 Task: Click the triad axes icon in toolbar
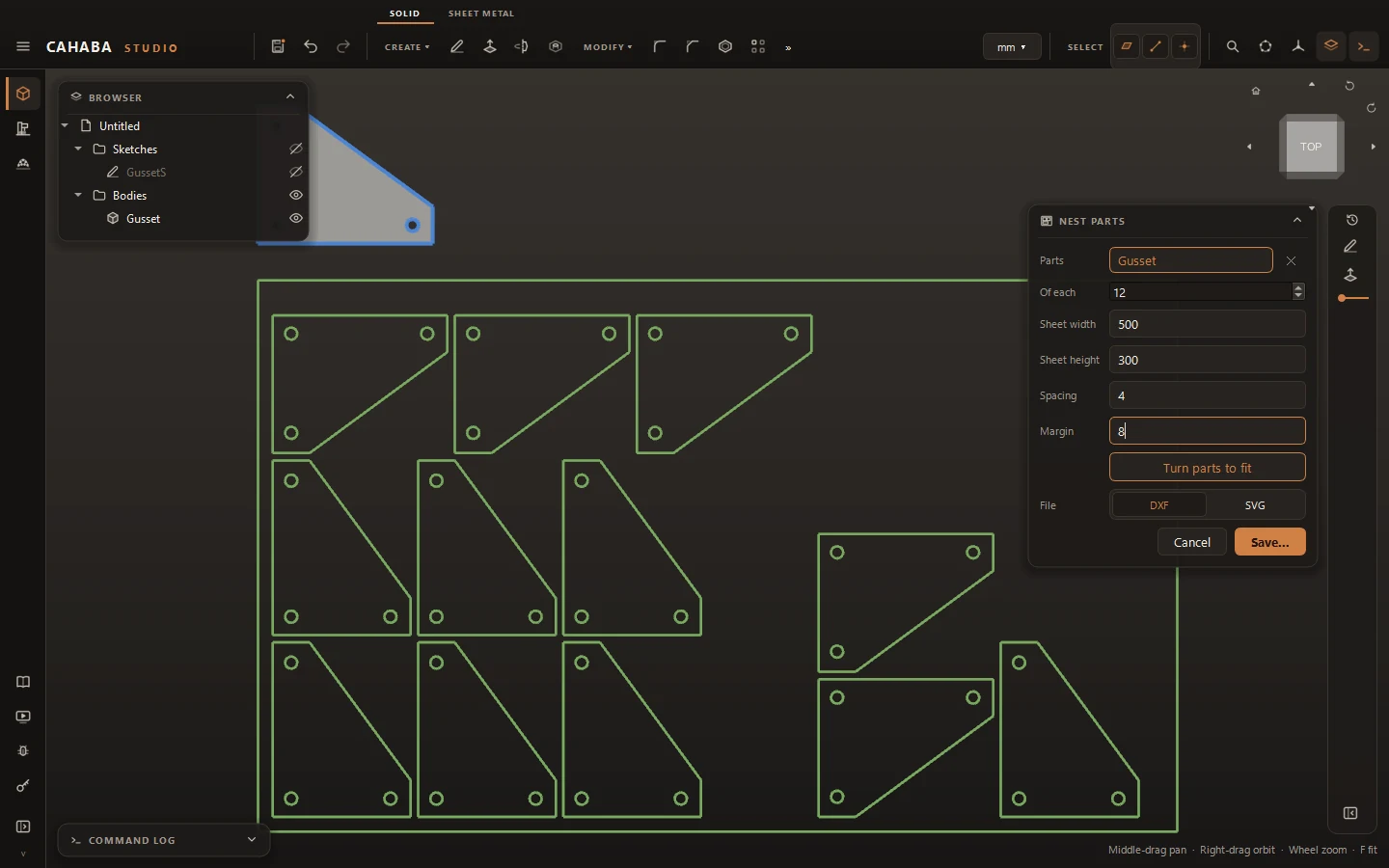point(1298,46)
